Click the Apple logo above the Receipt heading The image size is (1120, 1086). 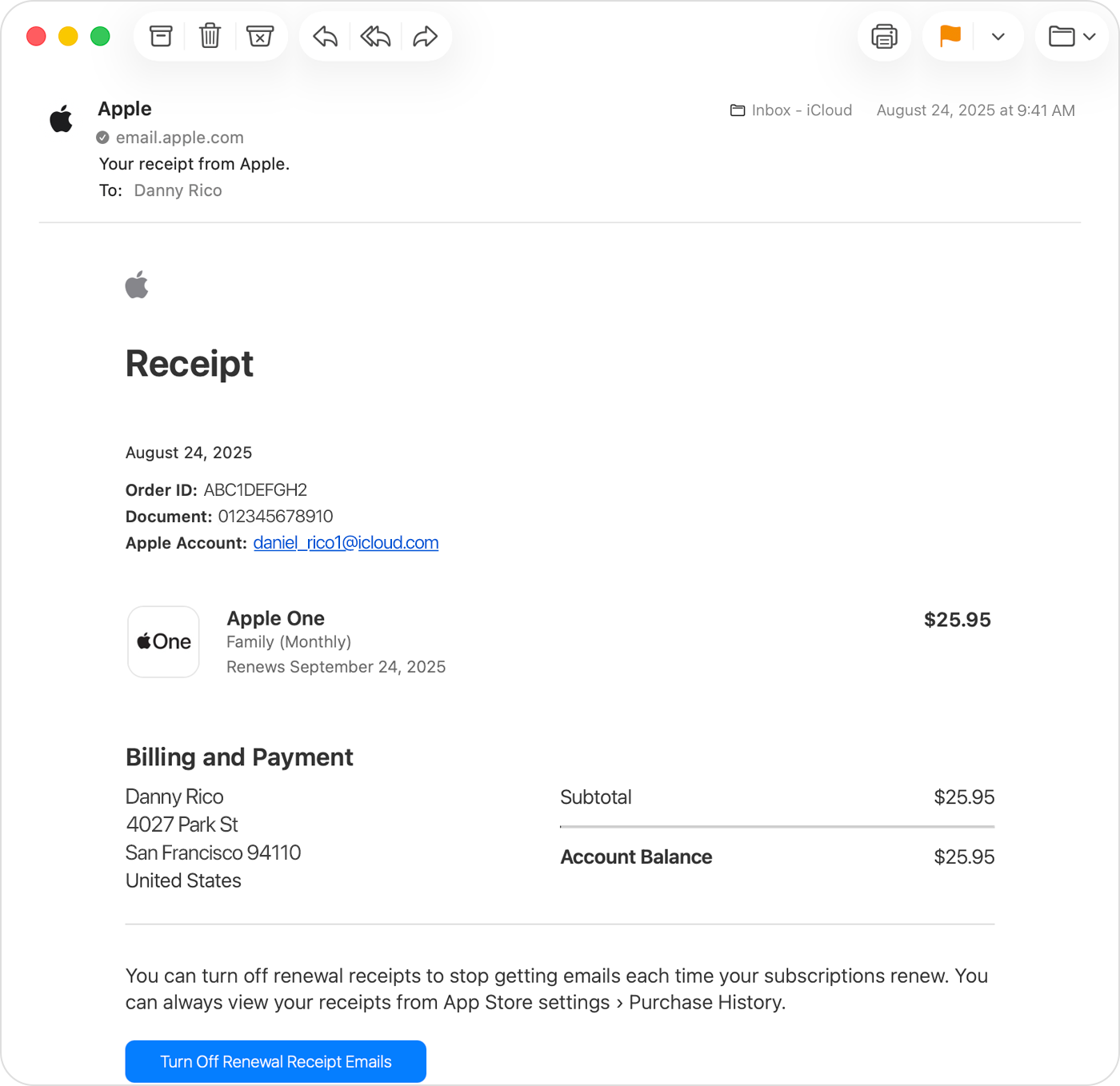point(137,285)
